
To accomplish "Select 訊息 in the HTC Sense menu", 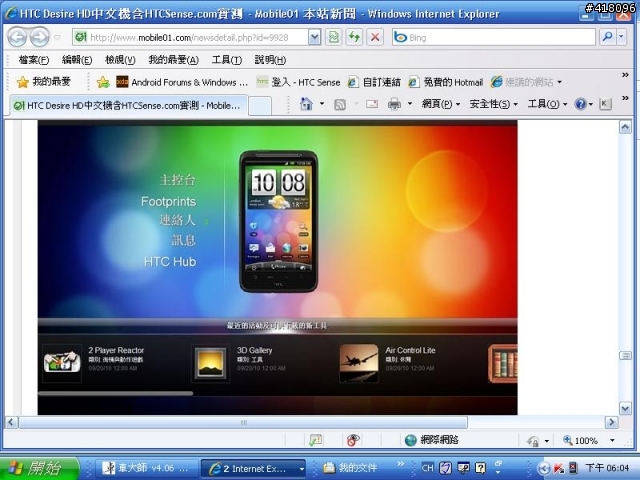I will click(x=184, y=240).
